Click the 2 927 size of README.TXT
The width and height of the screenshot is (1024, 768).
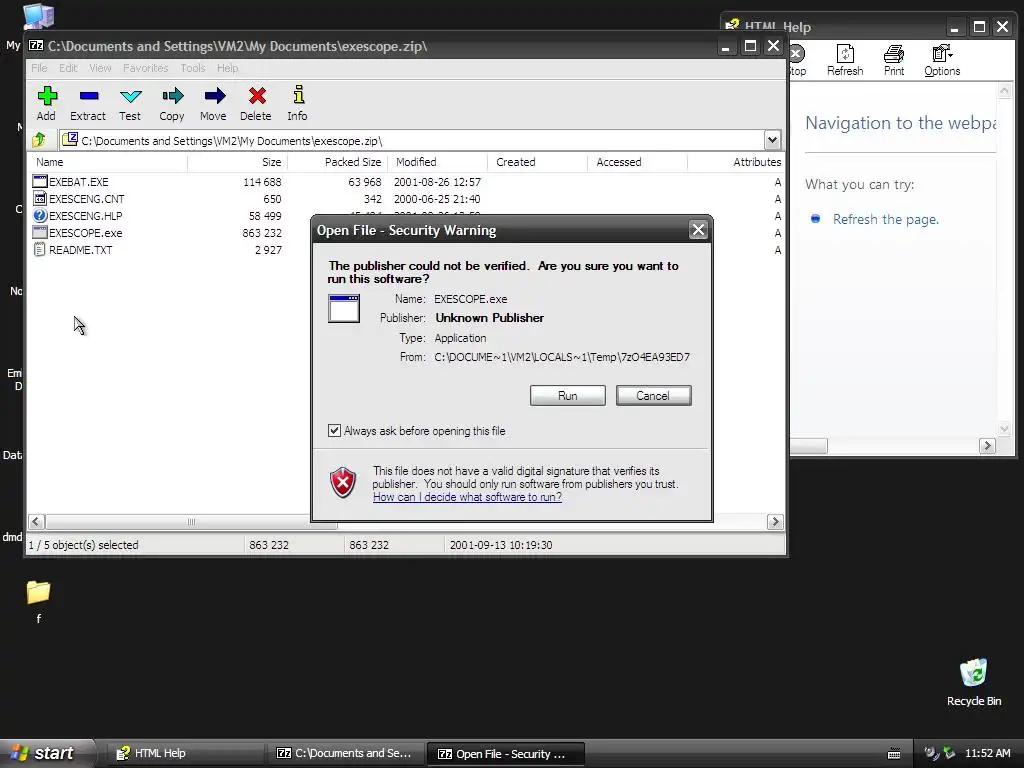(268, 250)
